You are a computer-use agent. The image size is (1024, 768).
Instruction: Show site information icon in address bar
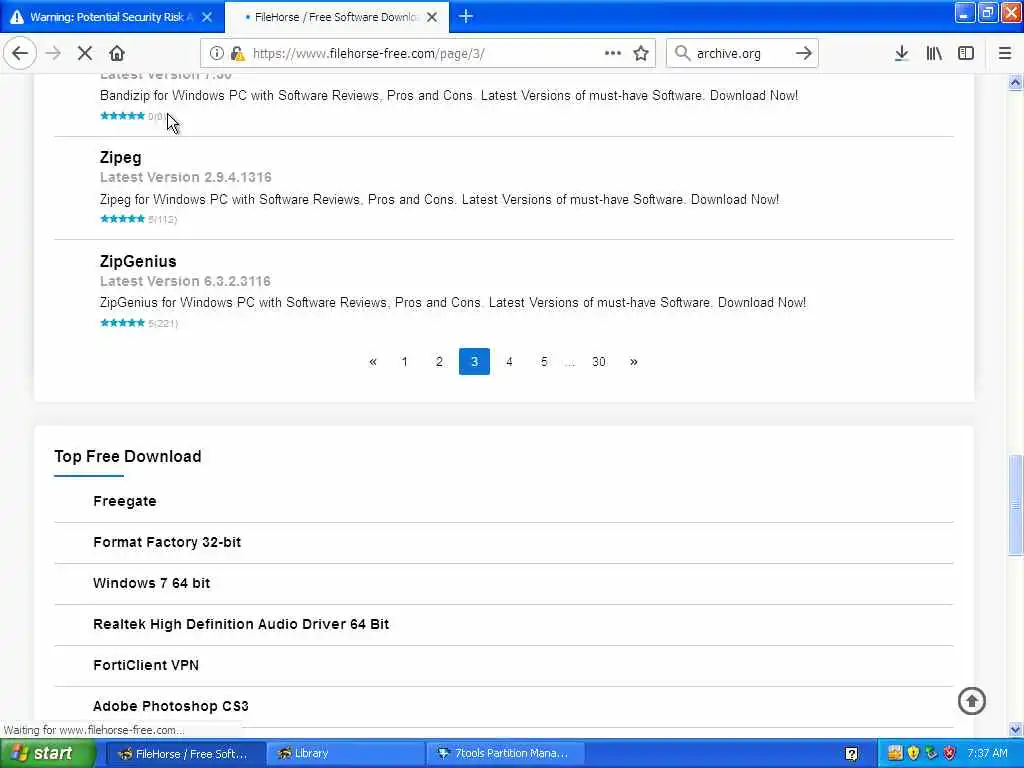(216, 54)
